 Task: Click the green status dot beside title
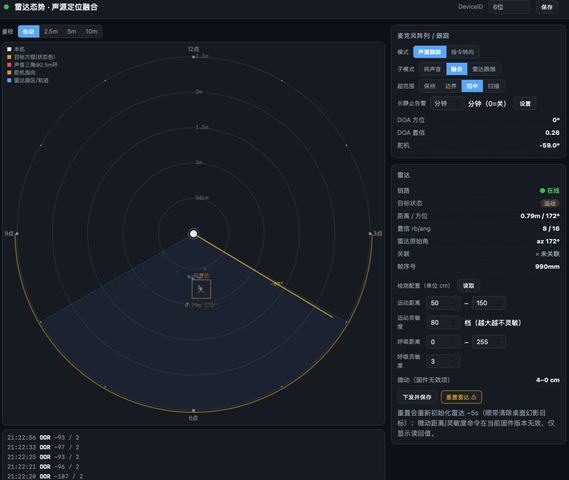(x=6, y=7)
